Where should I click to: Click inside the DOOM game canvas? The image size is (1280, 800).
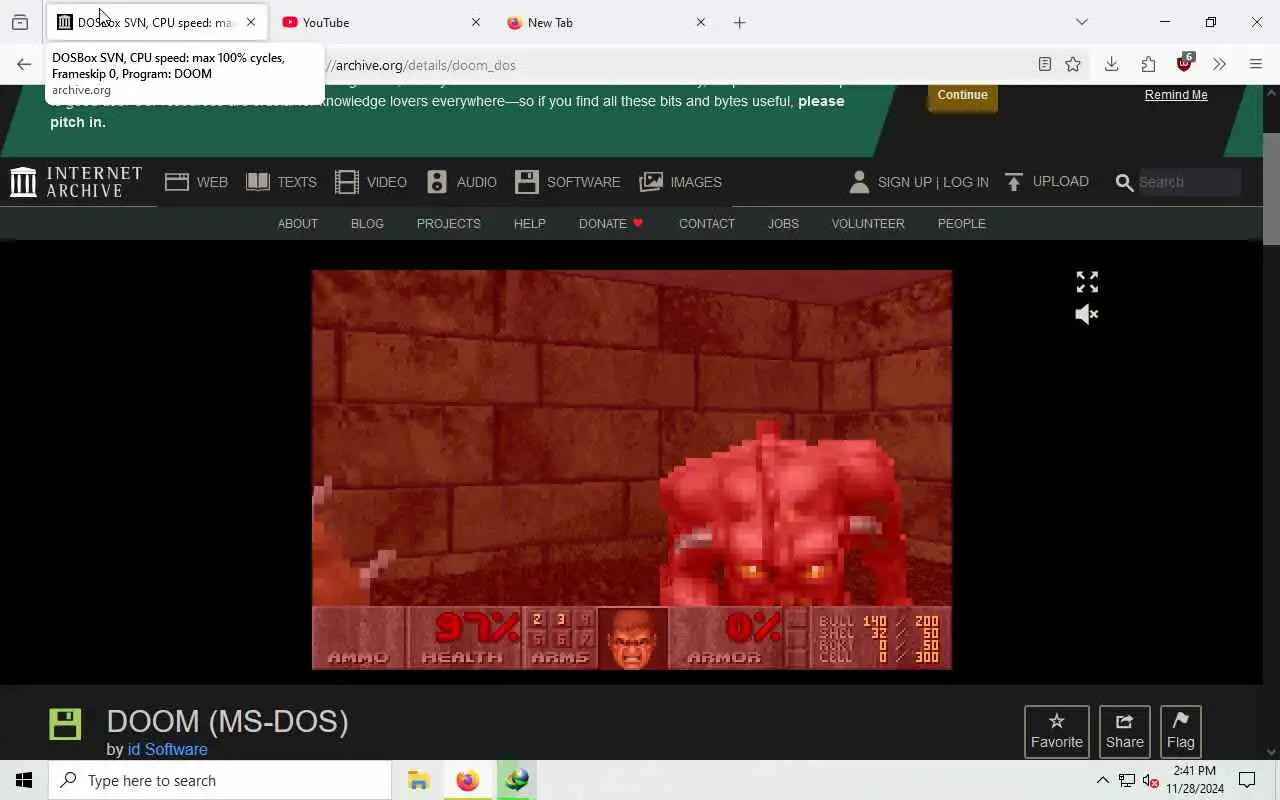[x=632, y=470]
